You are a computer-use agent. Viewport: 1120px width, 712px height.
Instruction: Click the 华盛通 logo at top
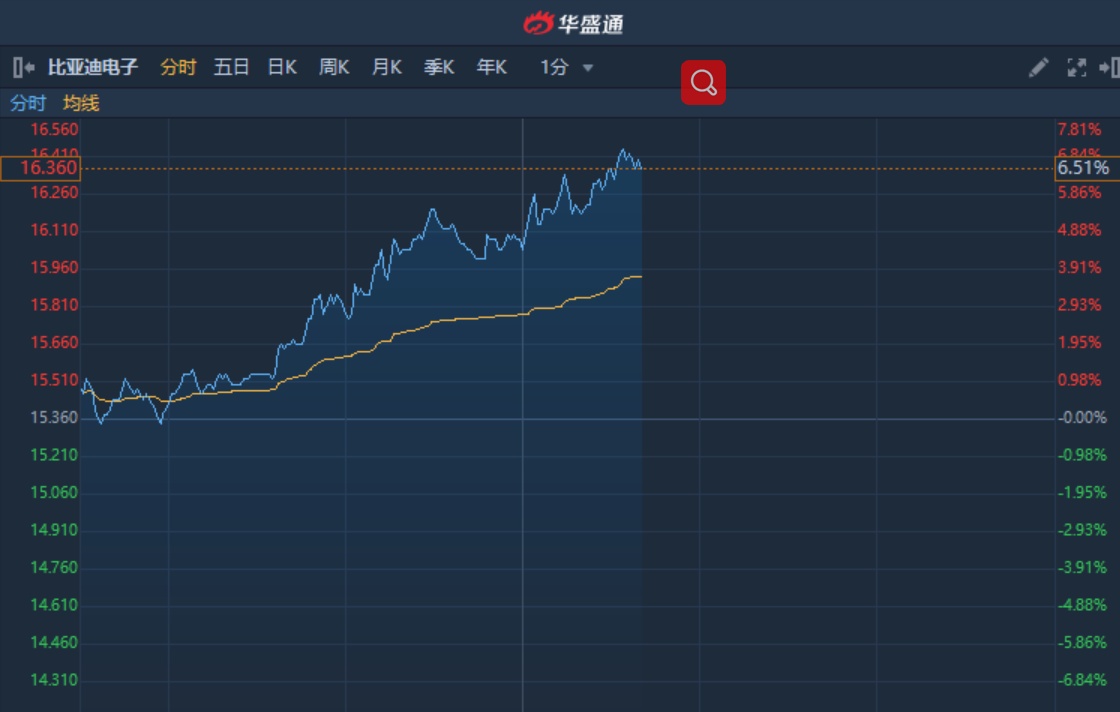point(573,23)
